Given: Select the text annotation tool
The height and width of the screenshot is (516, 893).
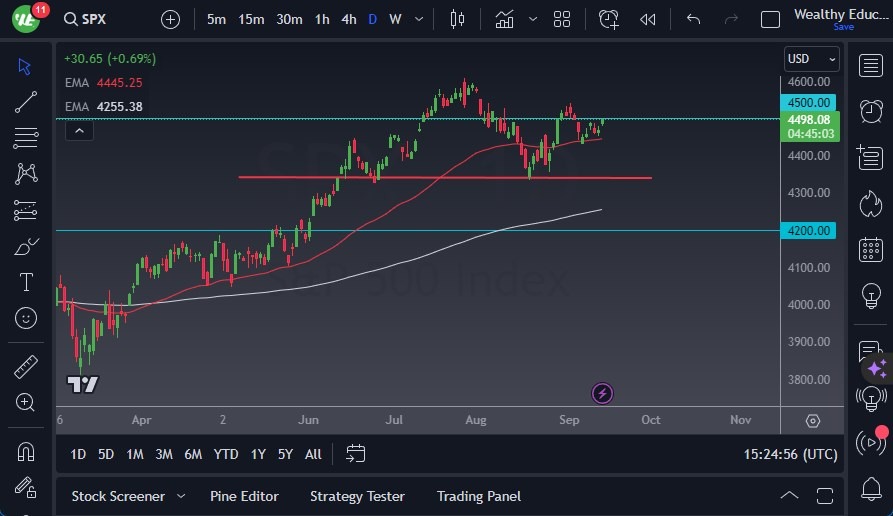Looking at the screenshot, I should (x=26, y=282).
